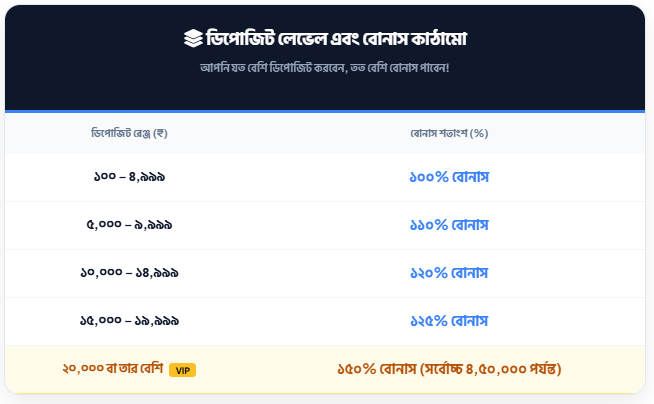Click the ১০০% বোনাস link text

[x=449, y=177]
